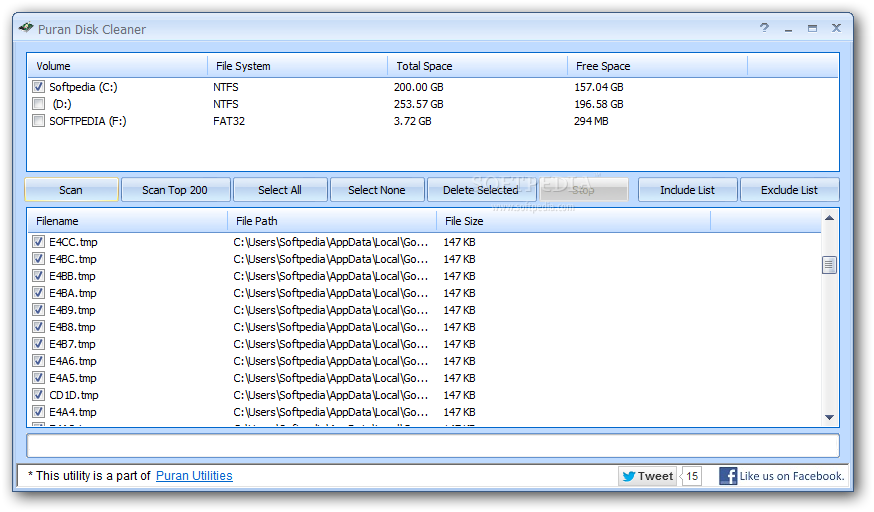874x512 pixels.
Task: Click the 196.58 GB free space value
Action: pos(599,104)
